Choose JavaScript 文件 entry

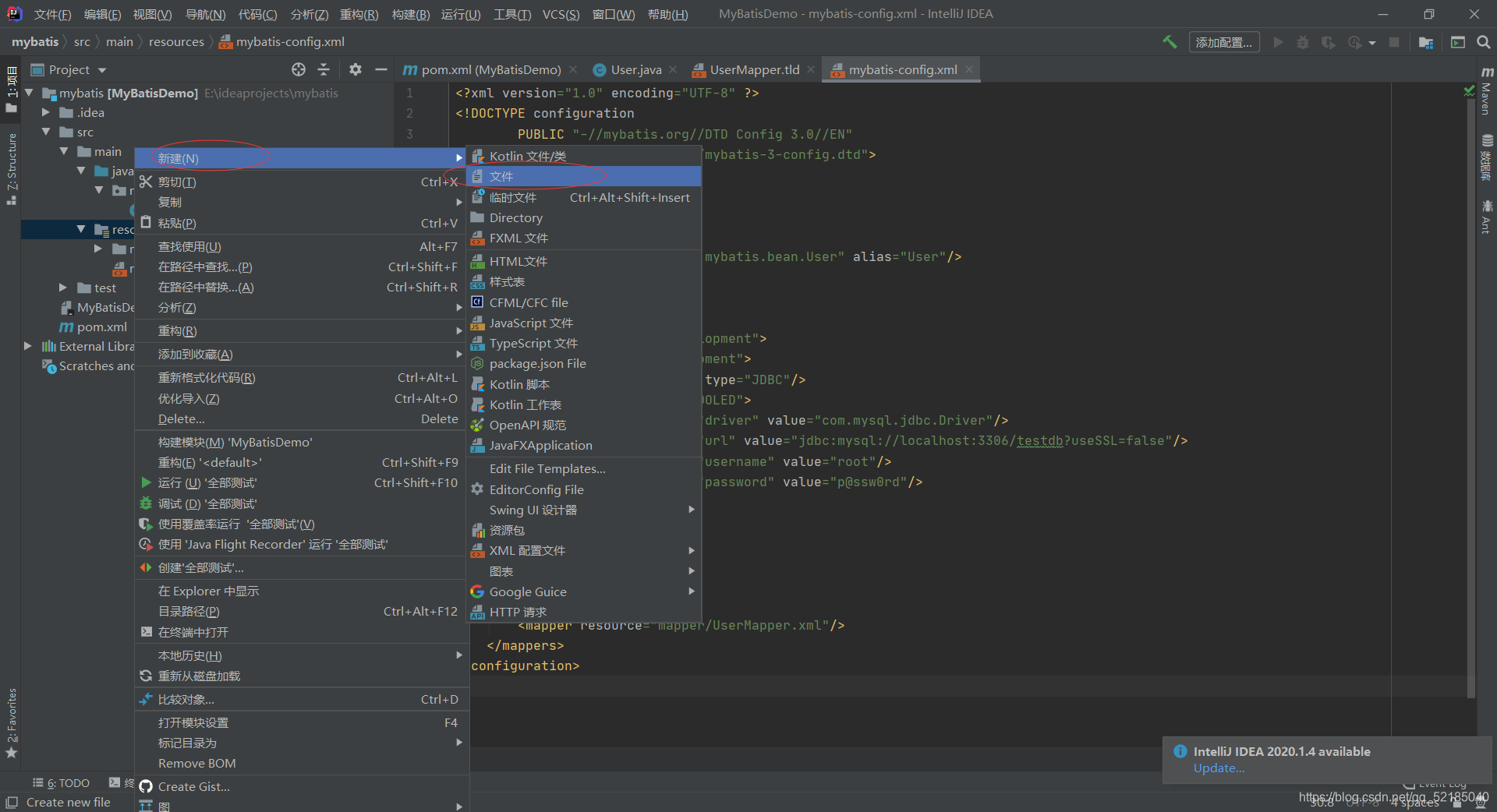tap(583, 323)
